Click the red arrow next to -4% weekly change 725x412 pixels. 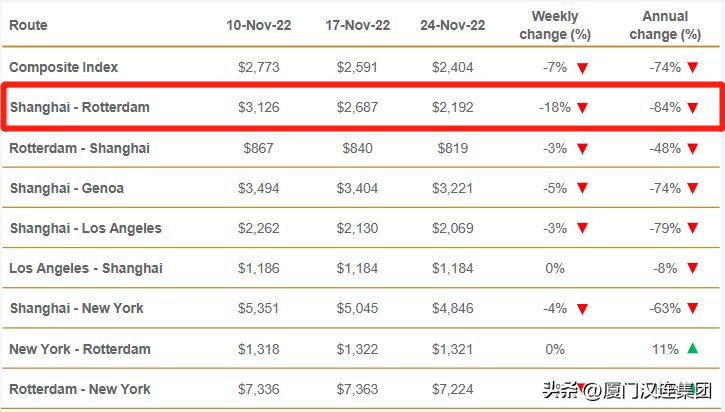click(582, 308)
